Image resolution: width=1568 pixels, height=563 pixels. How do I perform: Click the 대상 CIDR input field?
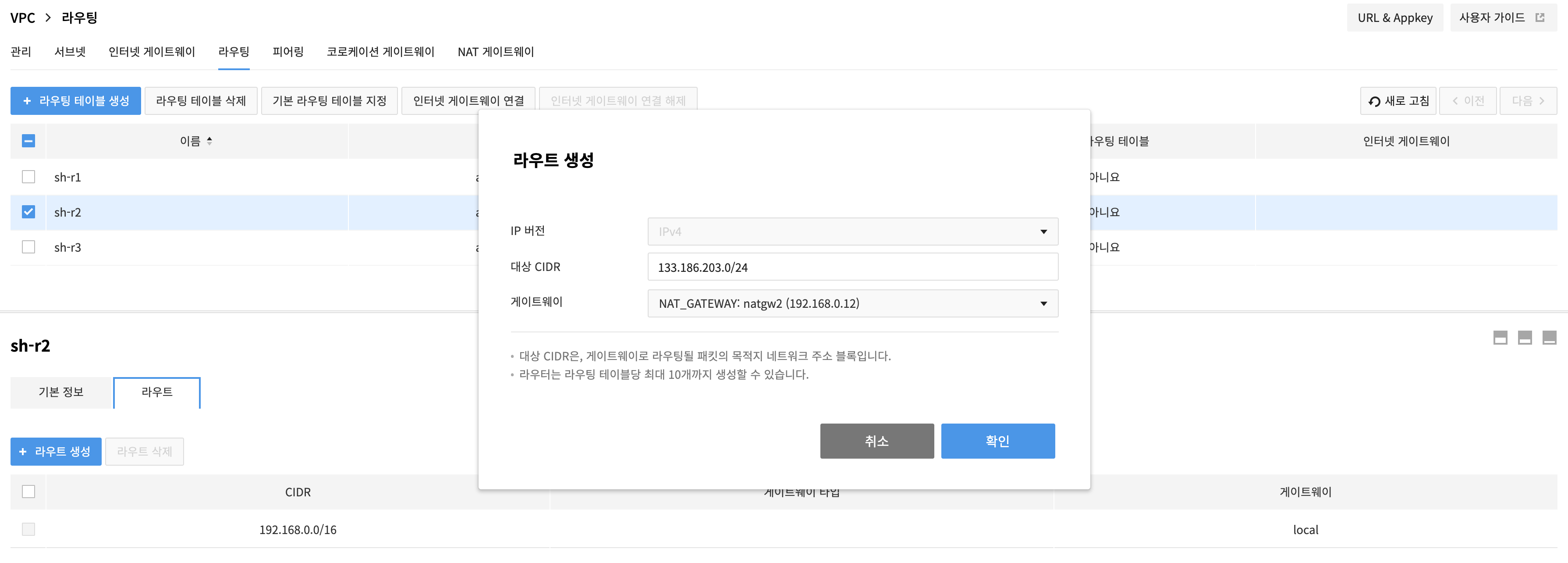click(x=853, y=267)
